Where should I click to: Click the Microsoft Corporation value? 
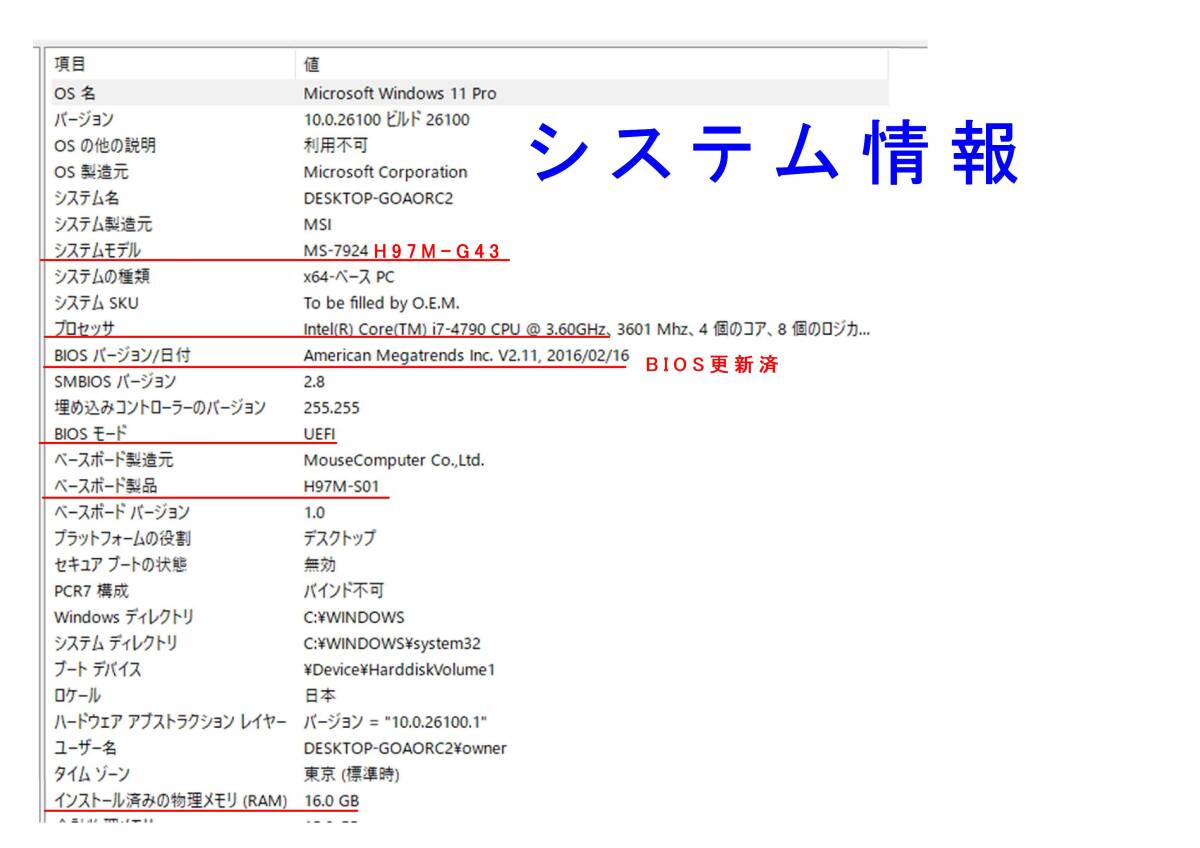coord(385,172)
